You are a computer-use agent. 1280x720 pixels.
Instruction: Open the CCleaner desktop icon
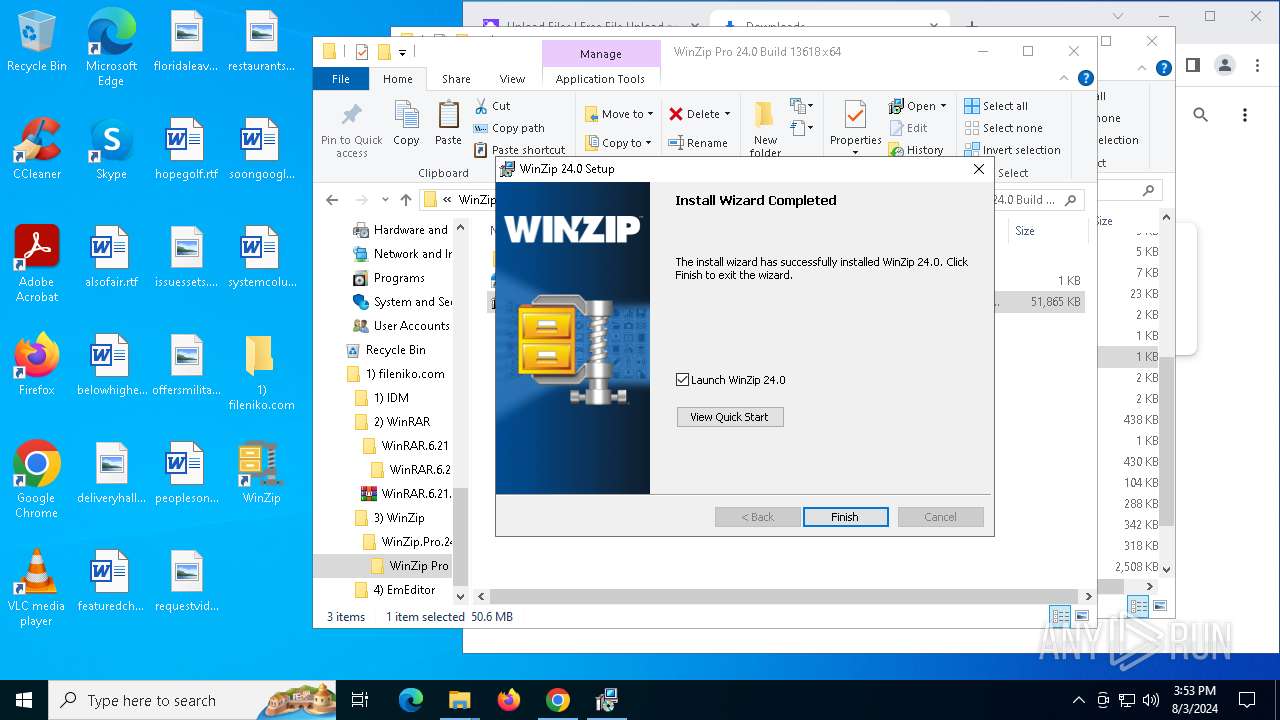(x=37, y=150)
